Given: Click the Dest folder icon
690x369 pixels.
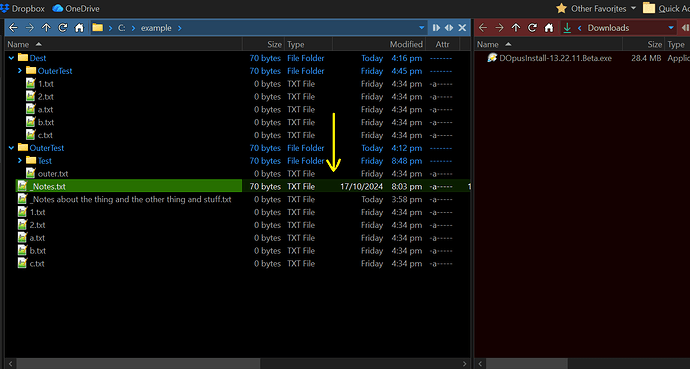Looking at the screenshot, I should pos(23,58).
